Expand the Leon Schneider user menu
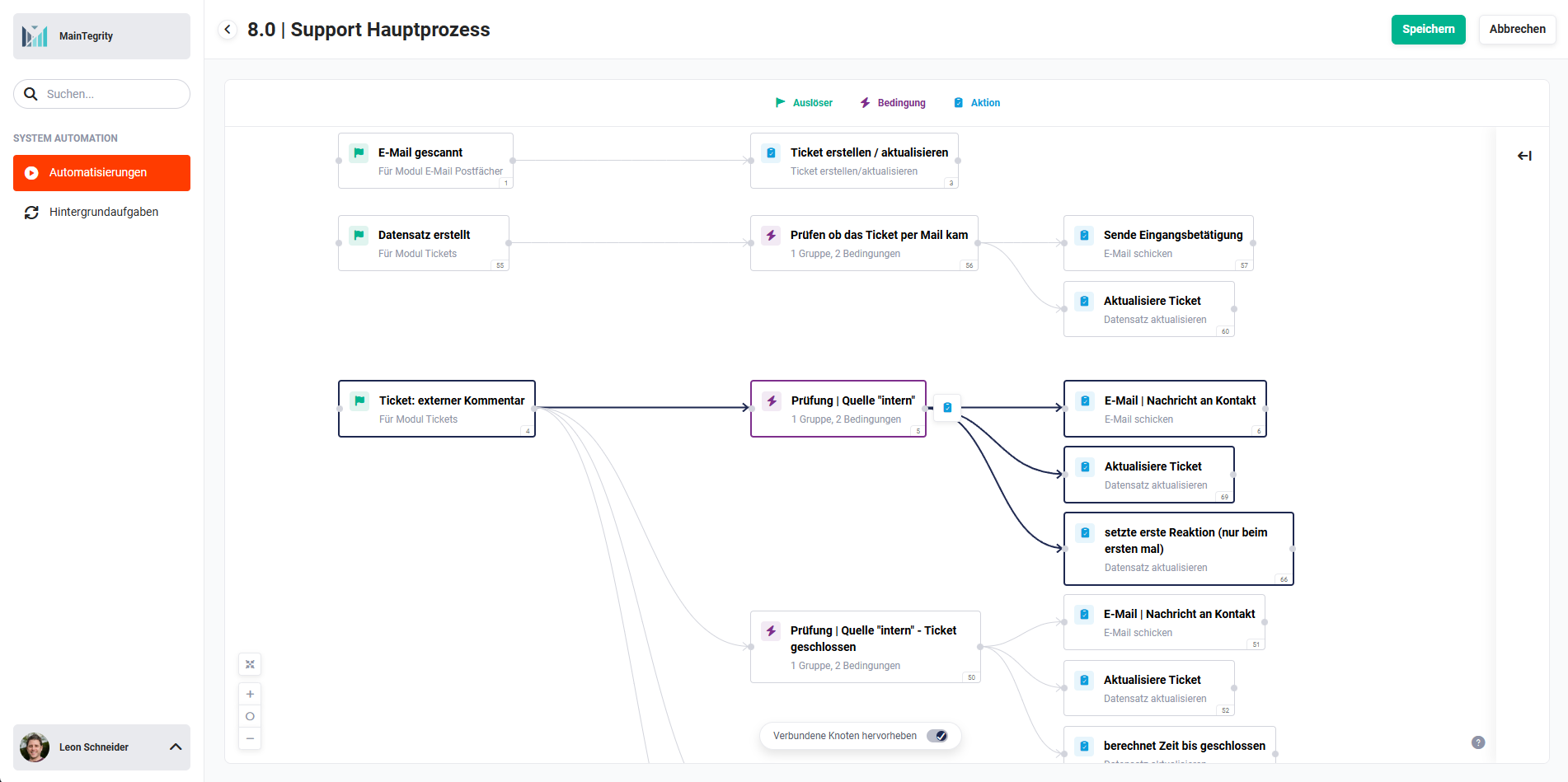Viewport: 1568px width, 782px height. (176, 747)
